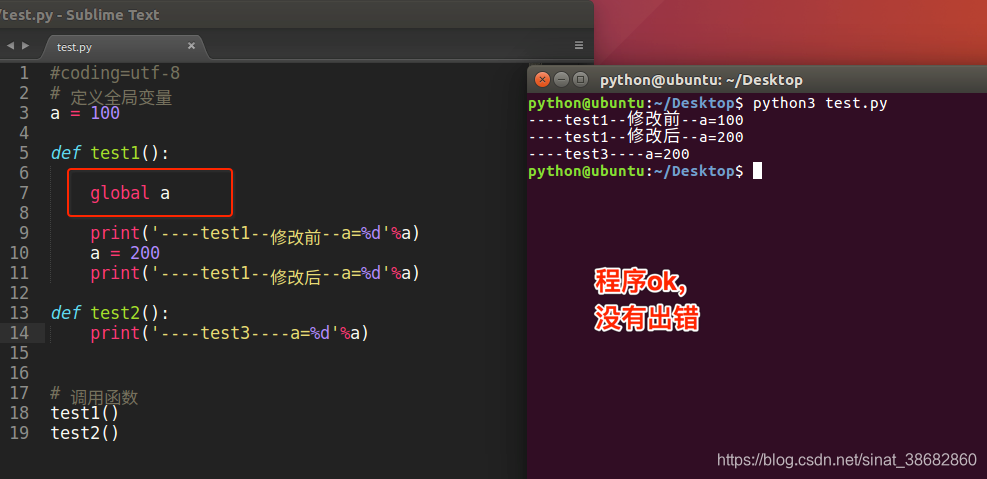Click terminal output '----test1--修改前--a=100'
Viewport: 987px width, 479px height.
tap(636, 120)
